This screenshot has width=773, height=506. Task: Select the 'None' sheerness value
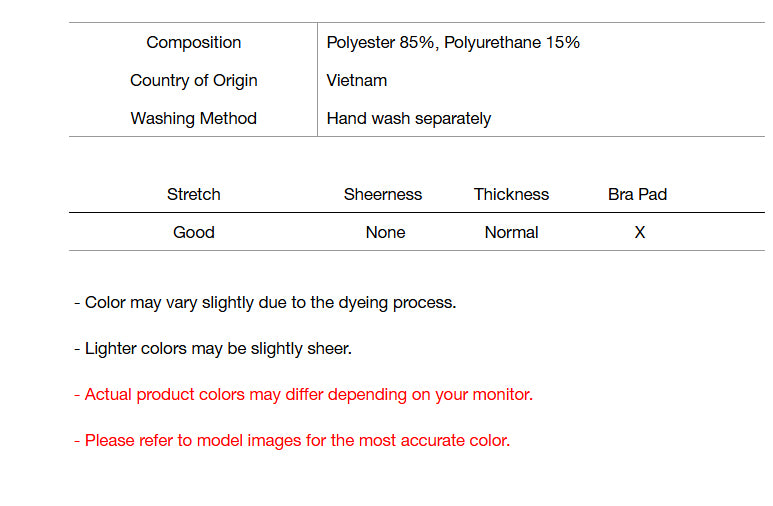[385, 232]
